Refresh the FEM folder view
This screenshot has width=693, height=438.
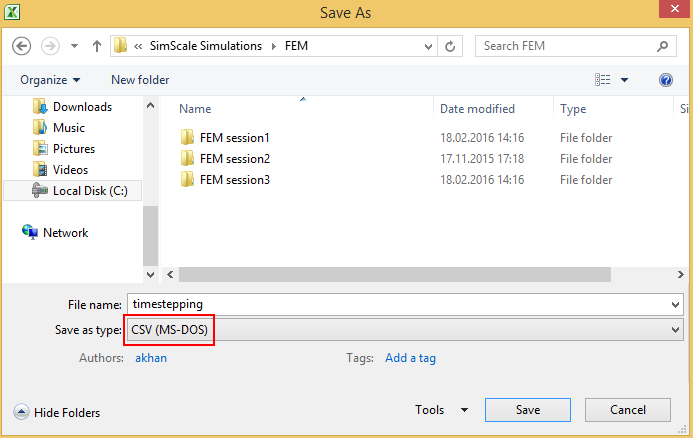pos(451,46)
